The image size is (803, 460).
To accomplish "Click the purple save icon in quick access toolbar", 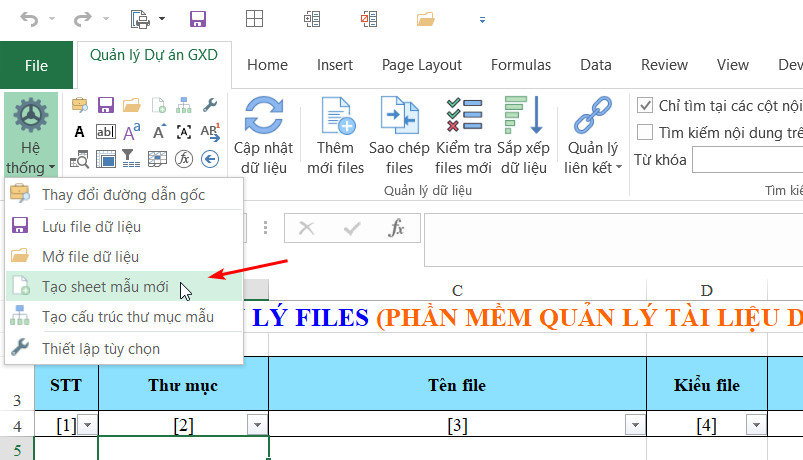I will click(197, 19).
